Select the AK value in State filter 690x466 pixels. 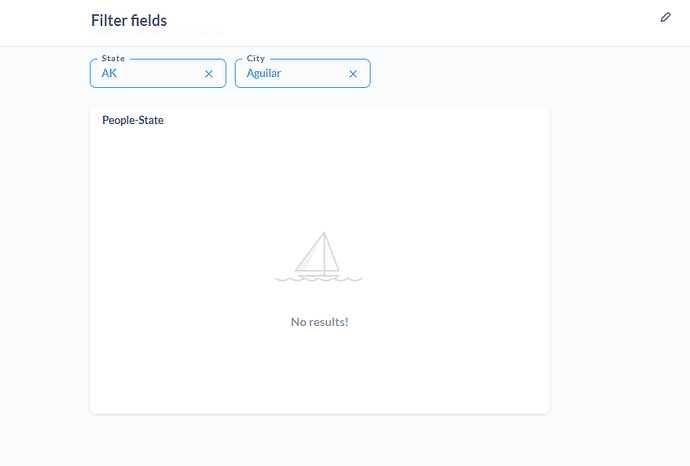109,73
